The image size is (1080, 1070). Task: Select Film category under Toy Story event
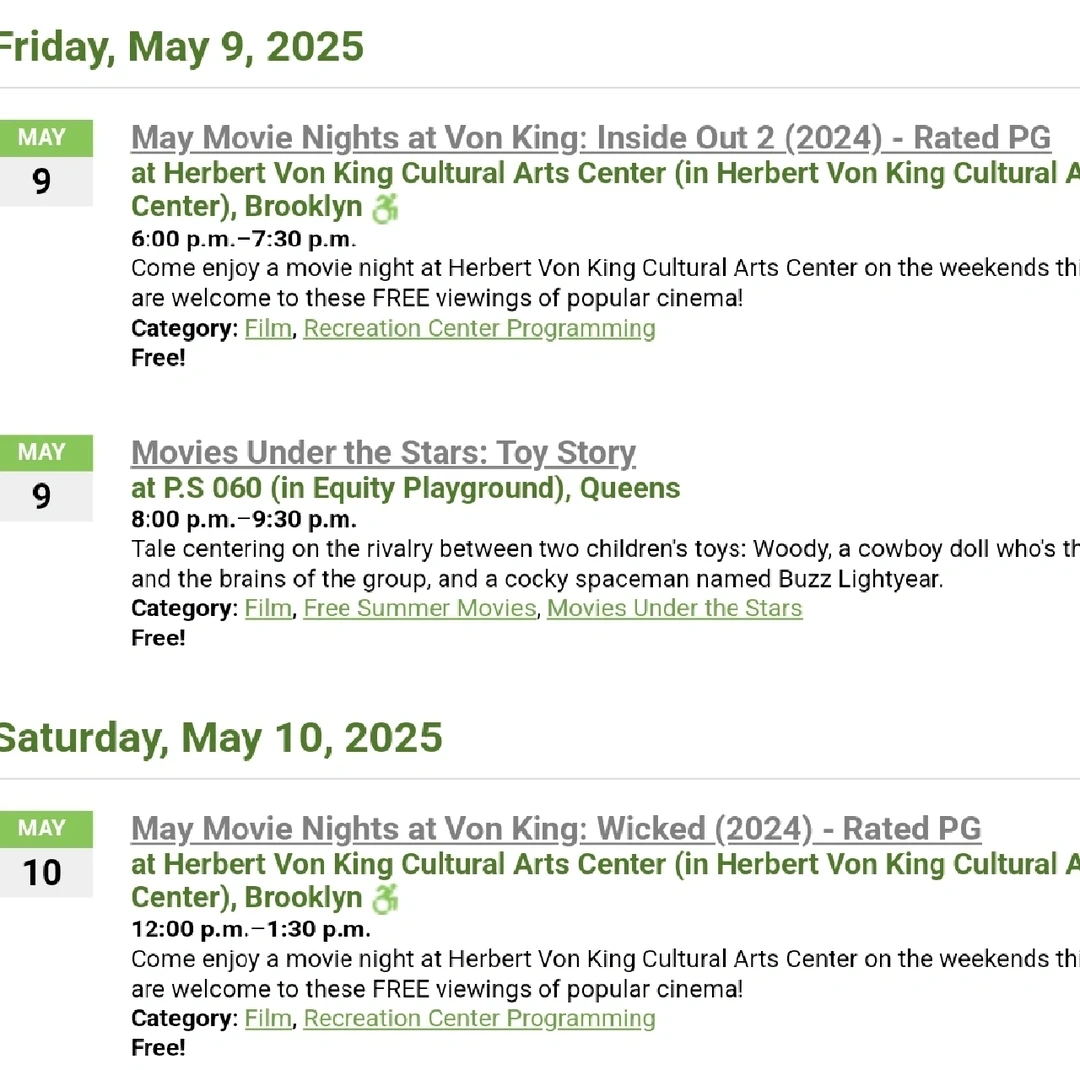click(x=268, y=609)
